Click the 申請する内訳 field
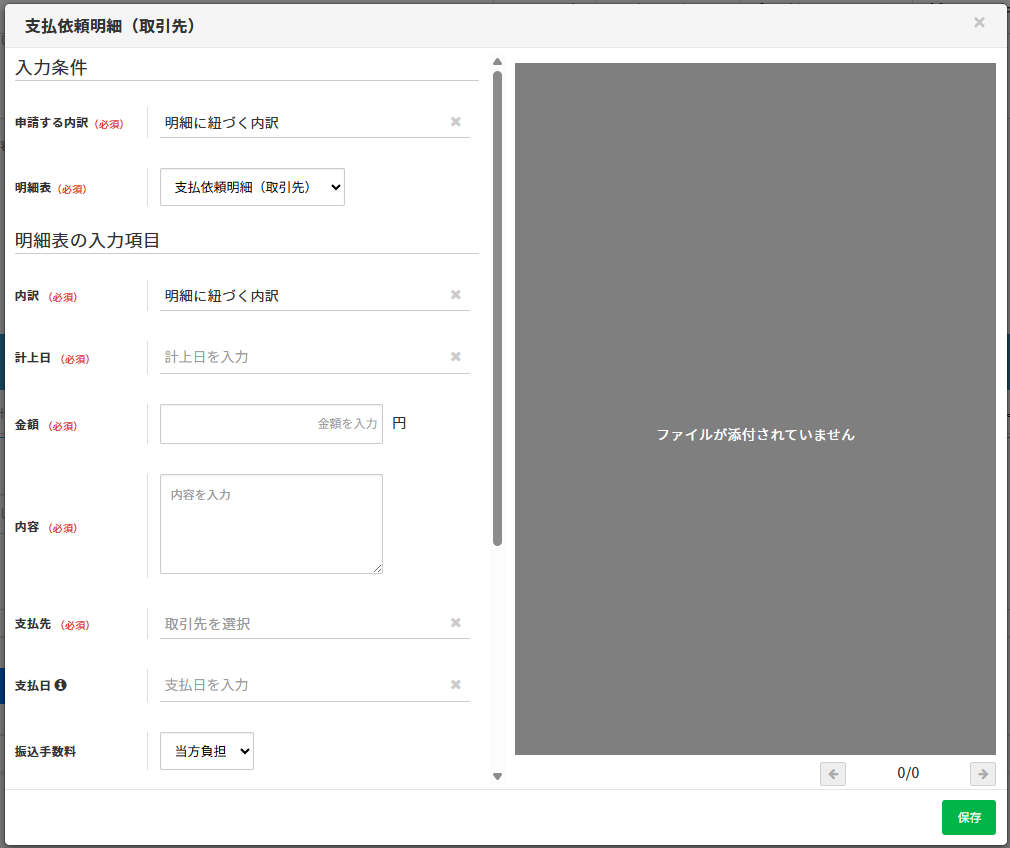The image size is (1010, 848). click(300, 121)
